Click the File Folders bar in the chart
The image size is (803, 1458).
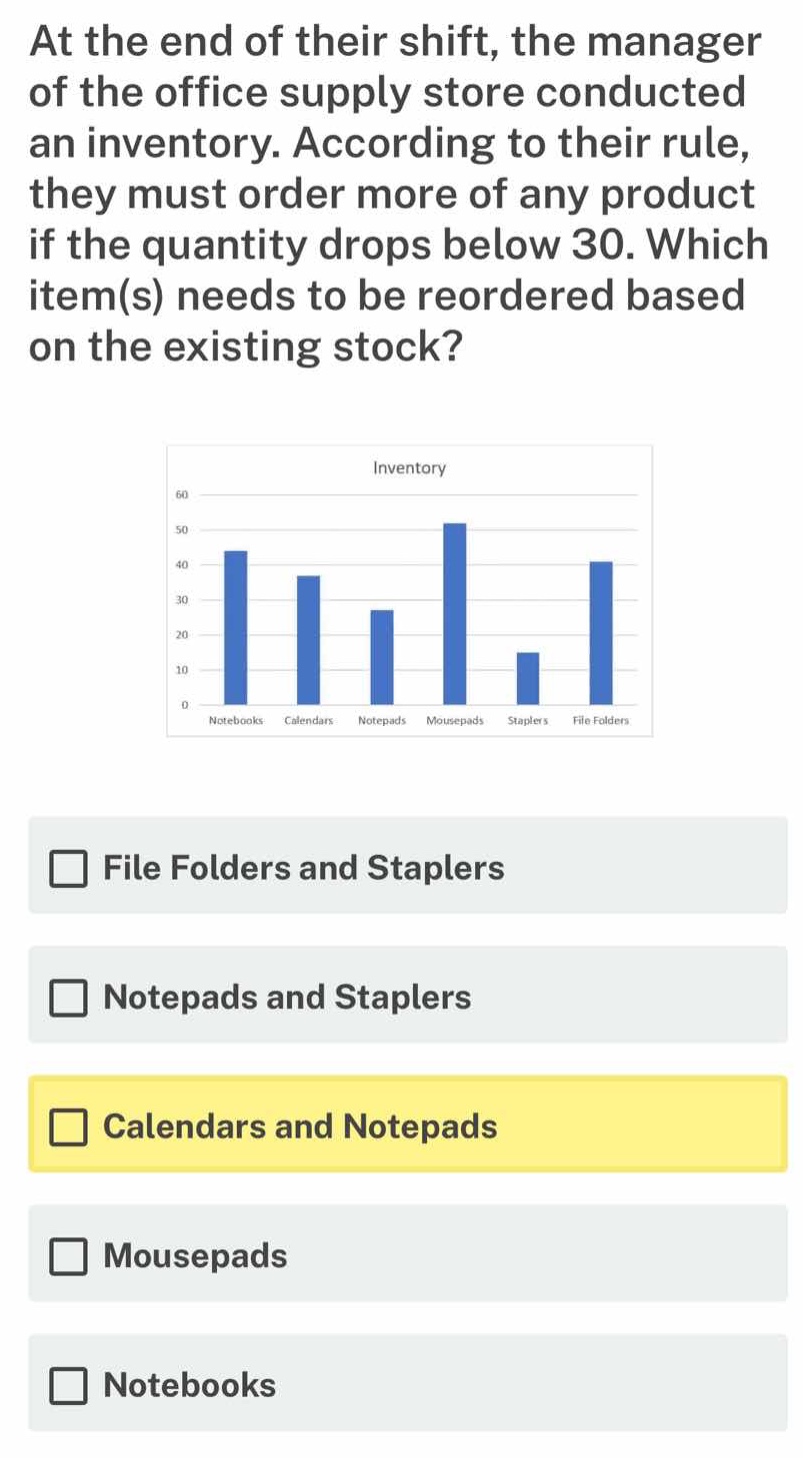click(x=601, y=633)
